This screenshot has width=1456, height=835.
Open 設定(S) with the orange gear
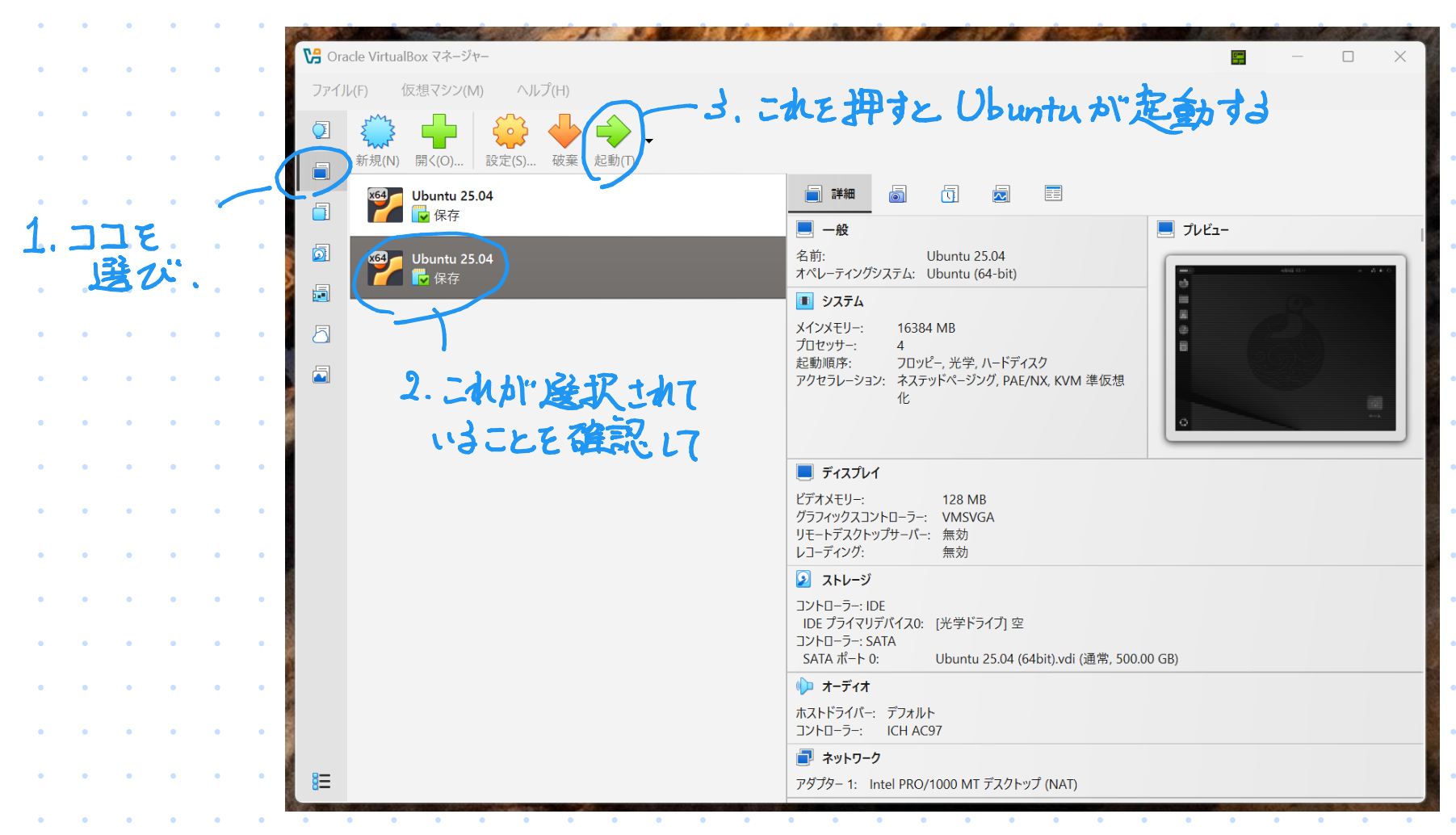pos(510,132)
